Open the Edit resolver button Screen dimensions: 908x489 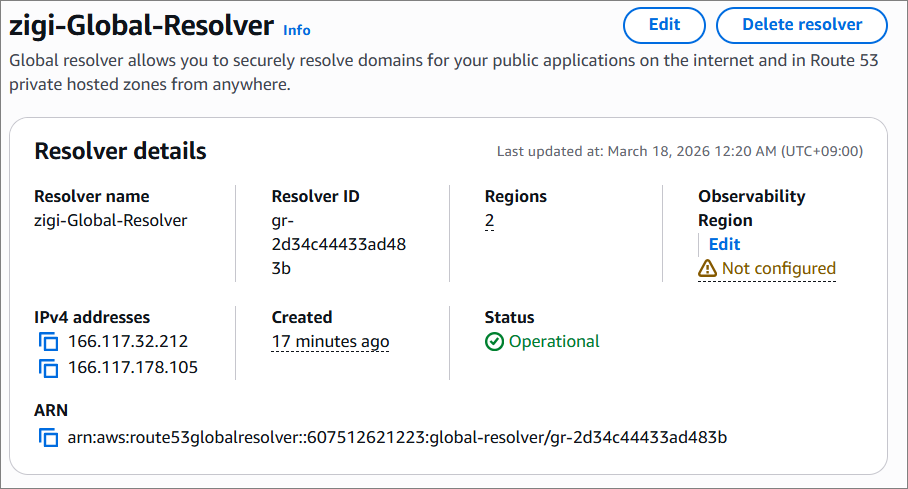tap(664, 25)
